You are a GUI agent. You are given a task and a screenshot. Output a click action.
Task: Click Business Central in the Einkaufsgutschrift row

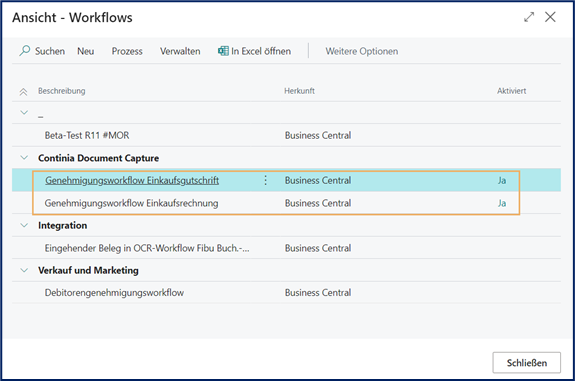[318, 180]
